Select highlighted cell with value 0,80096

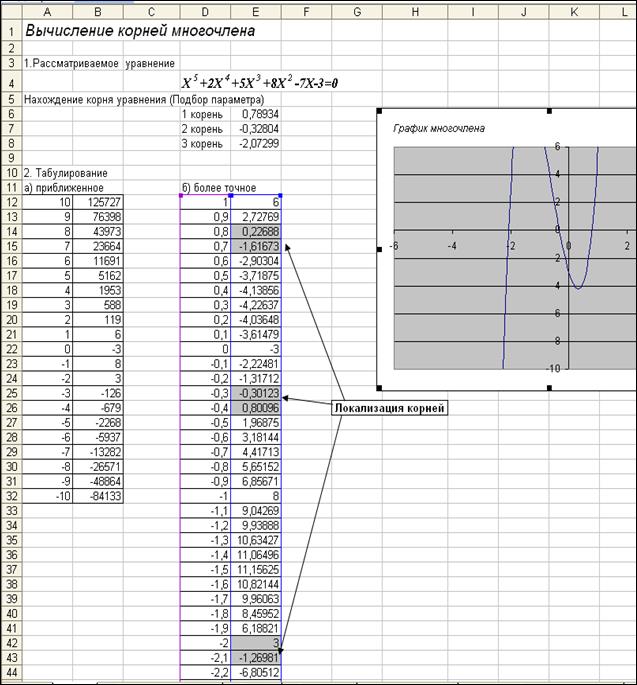[x=256, y=408]
